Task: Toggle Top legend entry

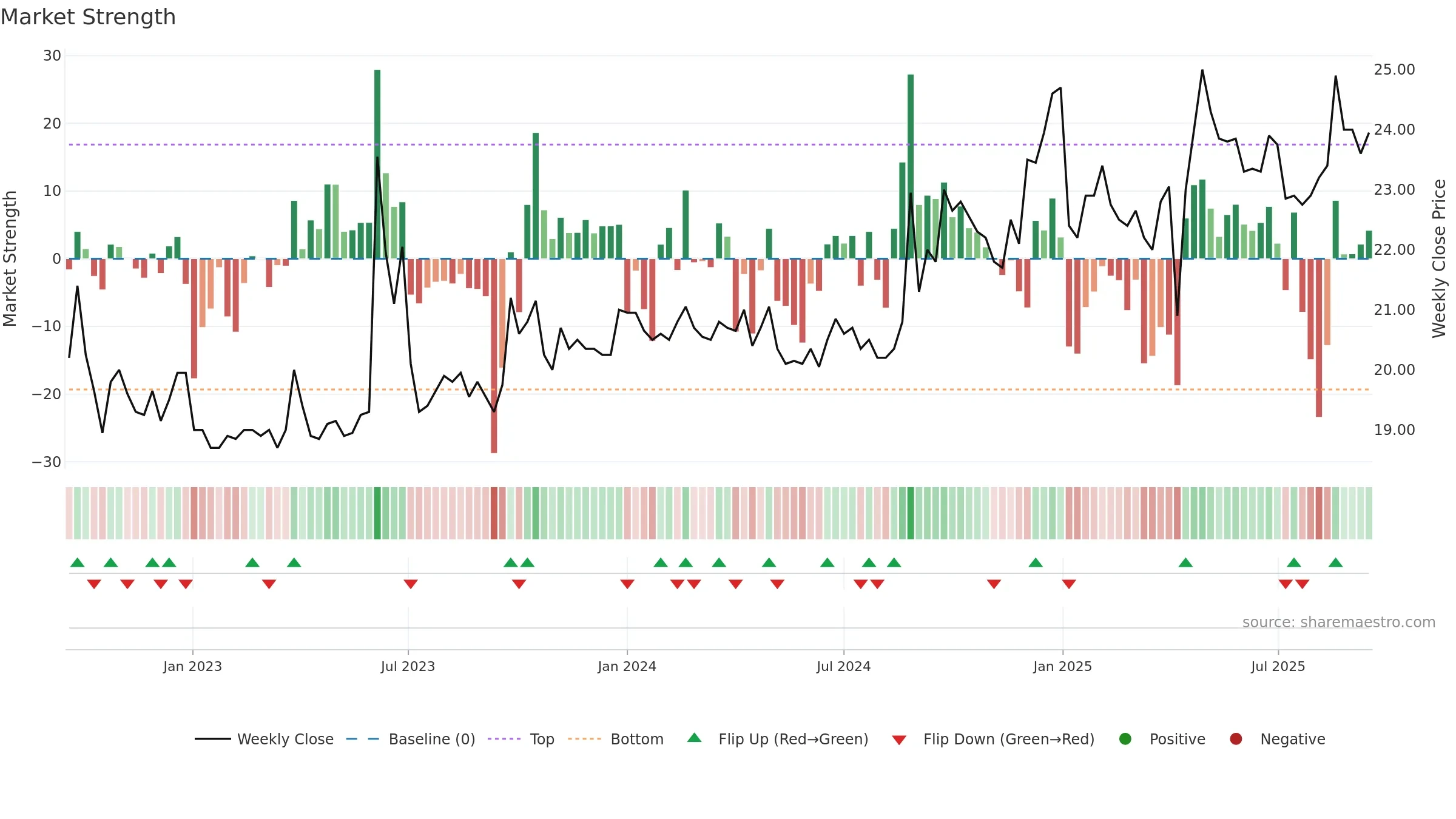Action: point(521,739)
